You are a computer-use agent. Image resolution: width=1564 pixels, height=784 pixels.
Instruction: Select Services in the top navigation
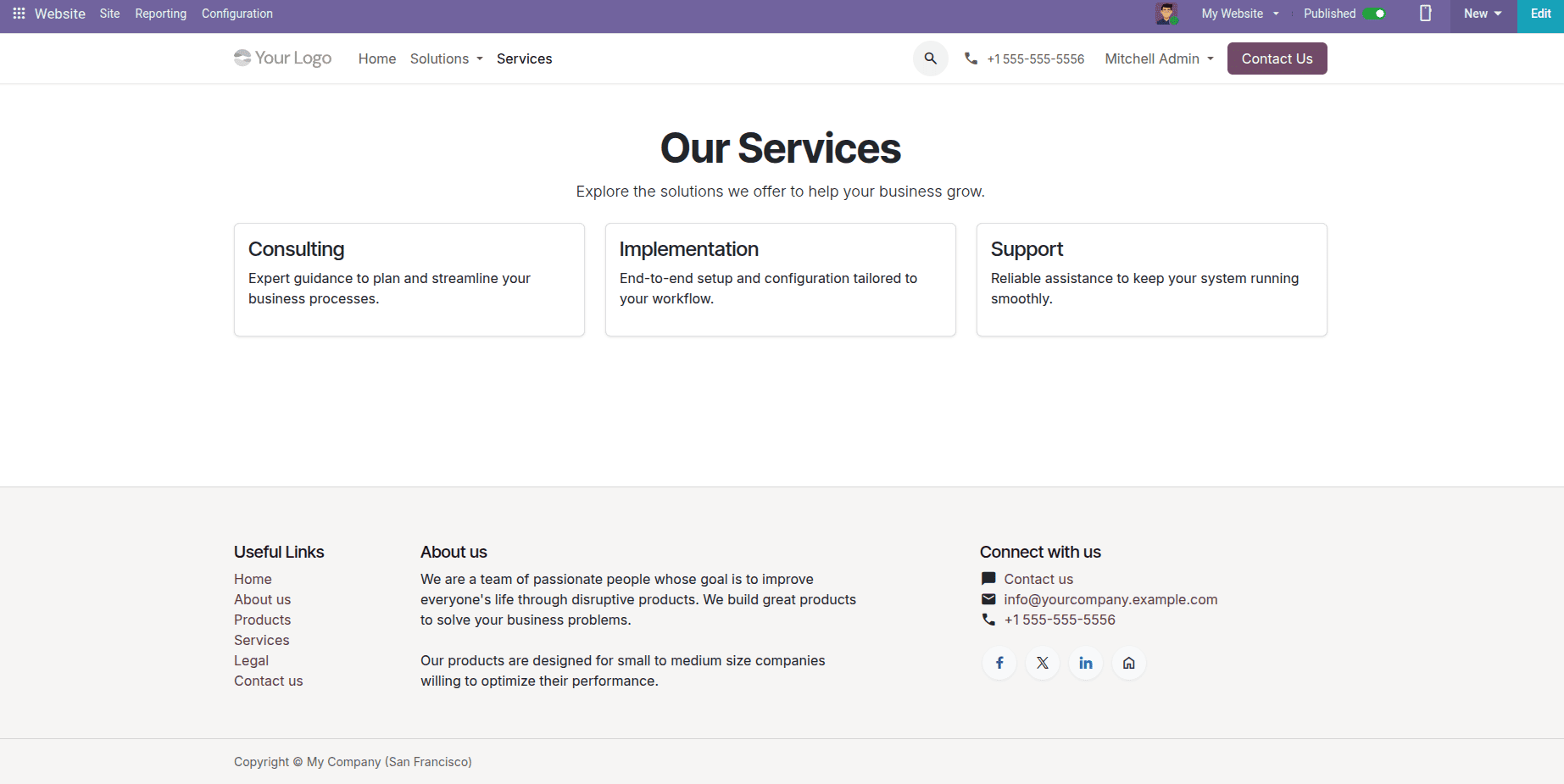(525, 58)
